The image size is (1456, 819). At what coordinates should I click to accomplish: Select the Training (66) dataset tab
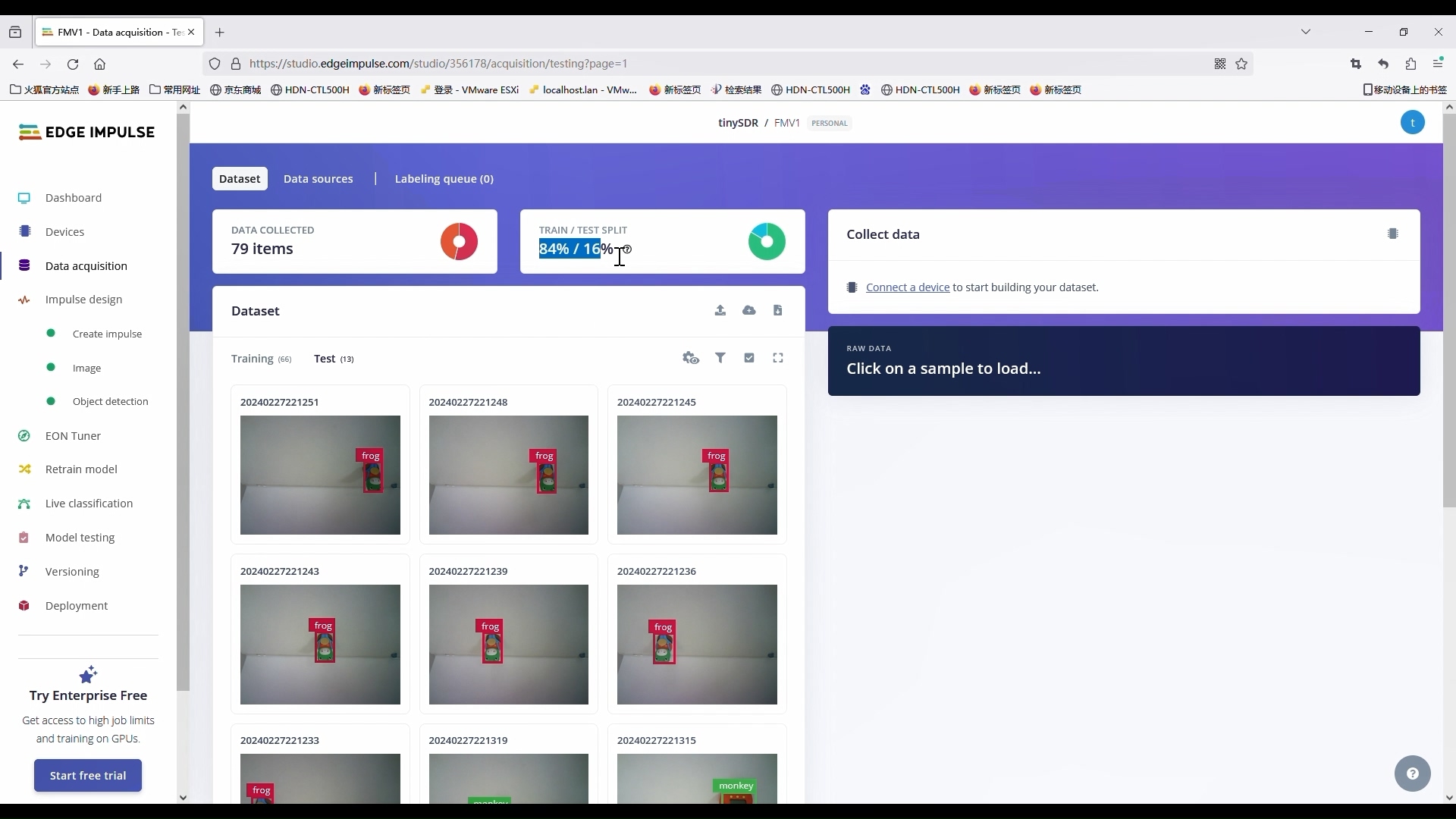pyautogui.click(x=261, y=359)
